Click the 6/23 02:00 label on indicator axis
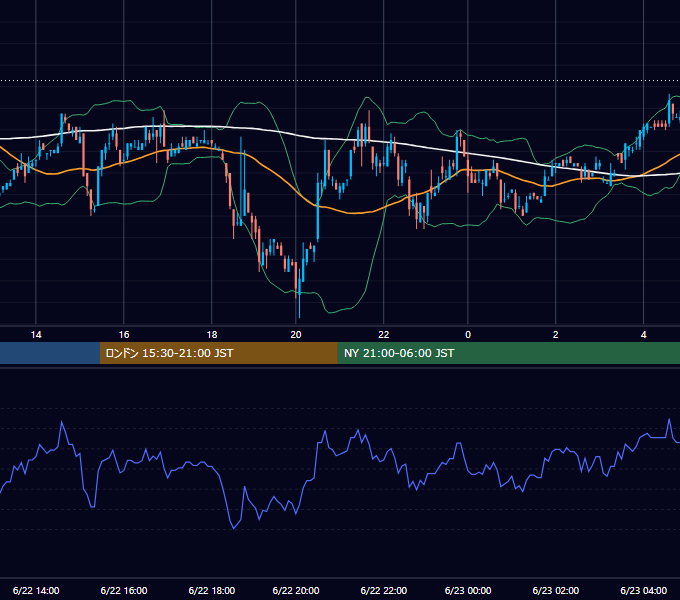 point(556,590)
